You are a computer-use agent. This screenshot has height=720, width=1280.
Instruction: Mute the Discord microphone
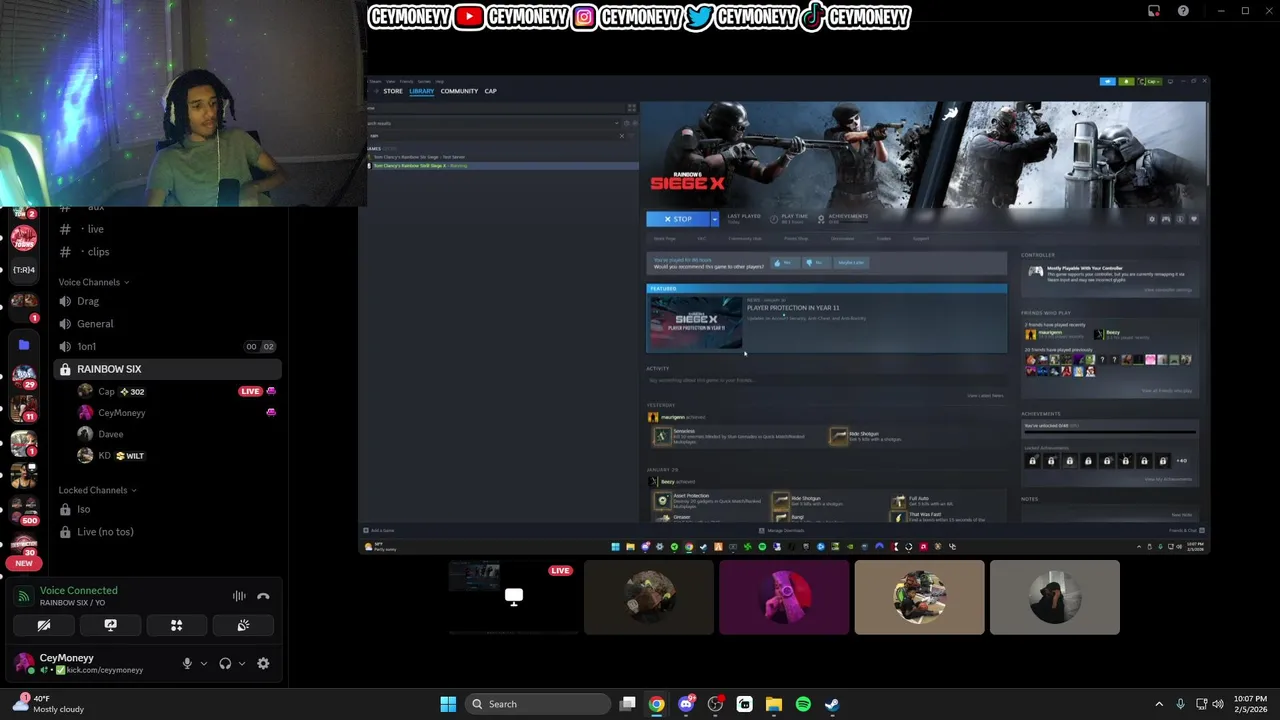click(x=187, y=663)
